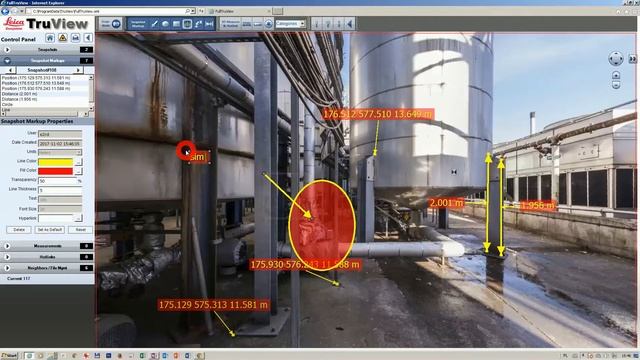
Task: Click the zoom out button on viewer
Action: click(x=616, y=85)
